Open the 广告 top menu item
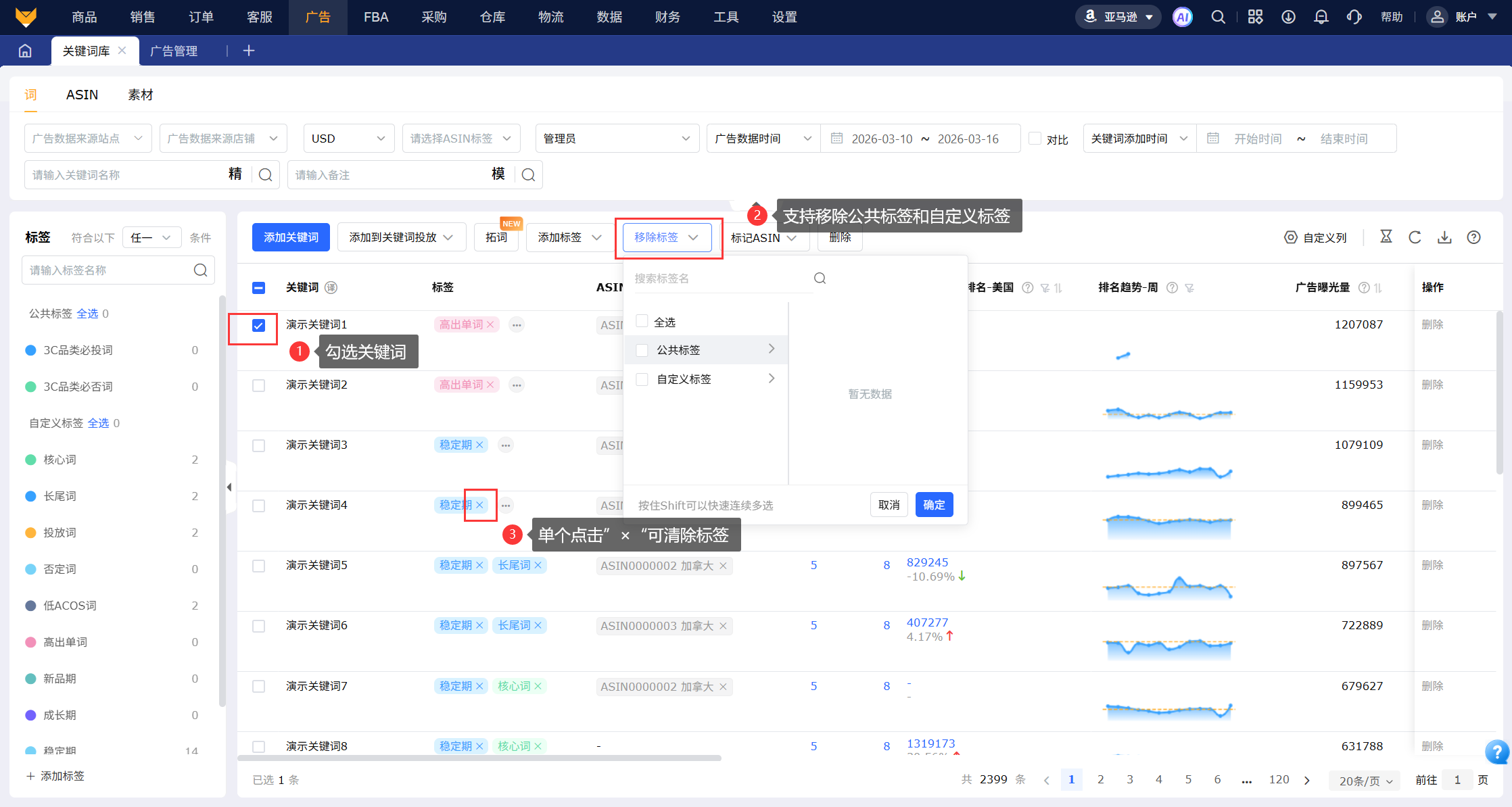 [317, 18]
